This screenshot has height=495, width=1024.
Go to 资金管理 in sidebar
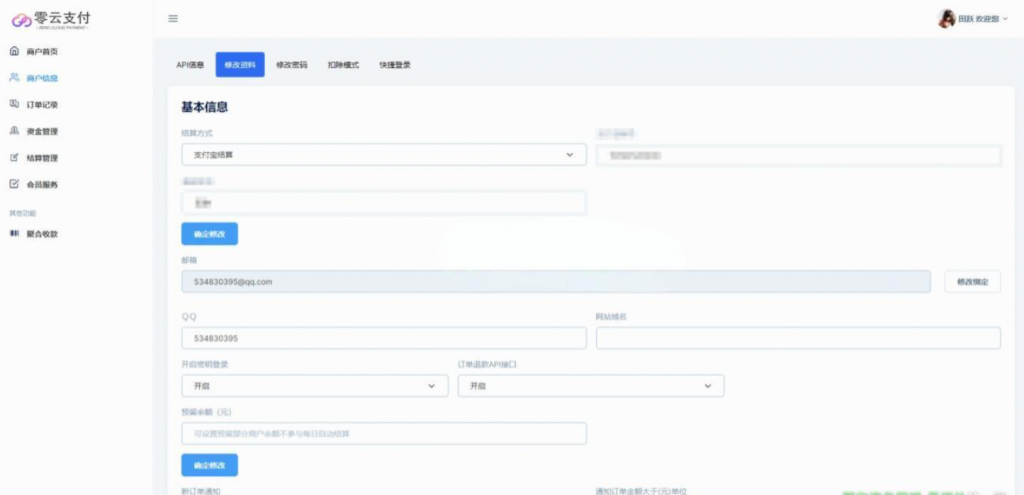(x=41, y=131)
